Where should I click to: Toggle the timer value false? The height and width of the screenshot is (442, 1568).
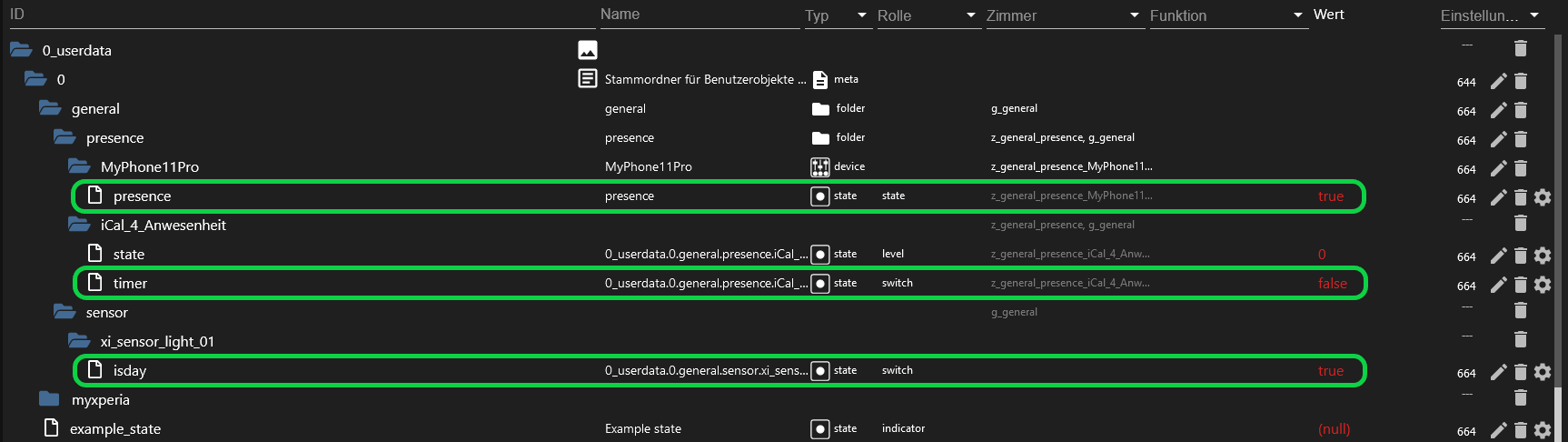(x=1333, y=284)
